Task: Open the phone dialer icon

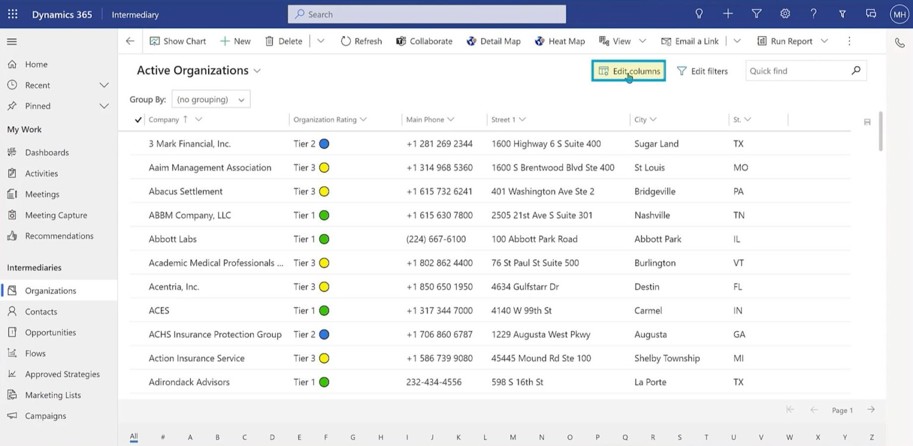Action: [900, 42]
